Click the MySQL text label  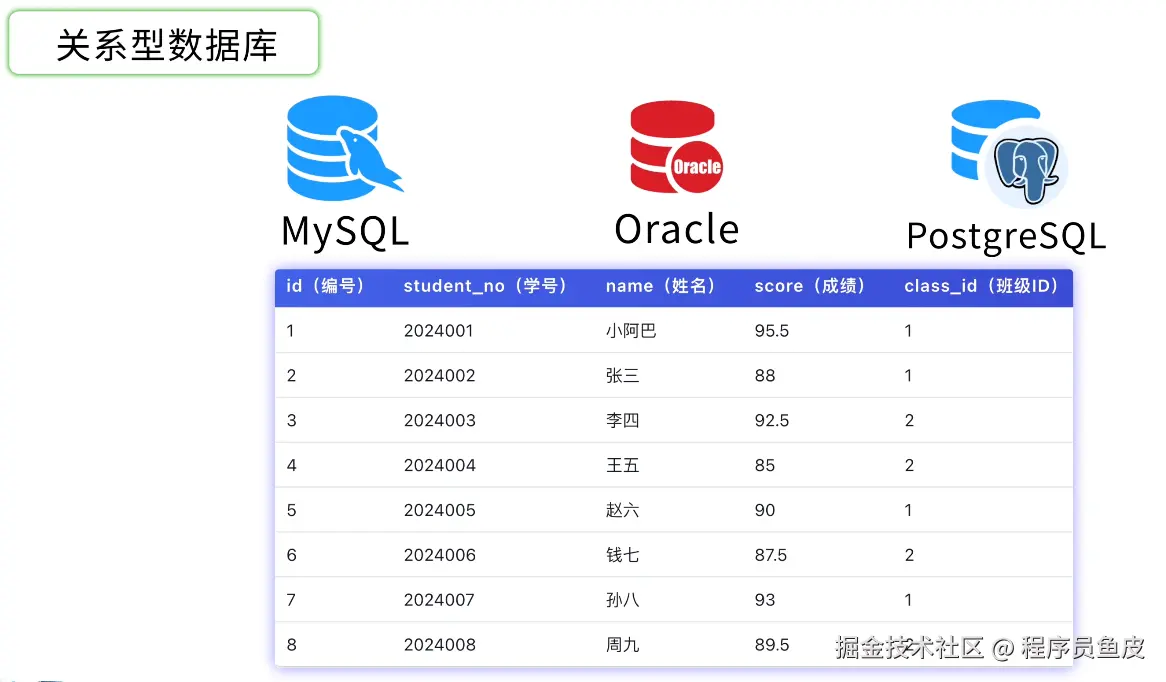[345, 231]
